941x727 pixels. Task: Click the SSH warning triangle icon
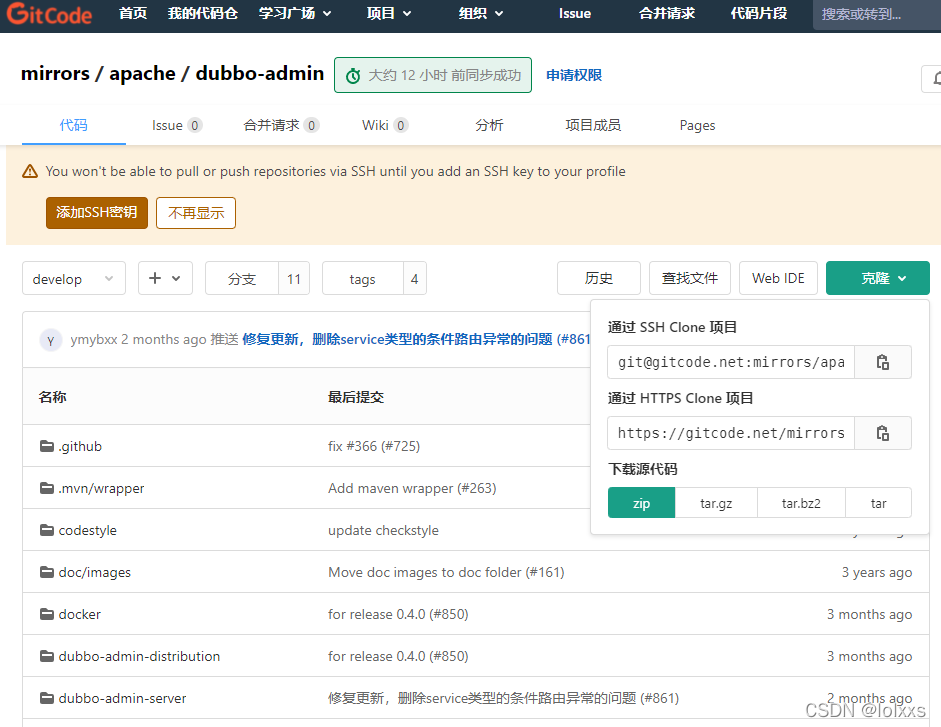click(30, 172)
